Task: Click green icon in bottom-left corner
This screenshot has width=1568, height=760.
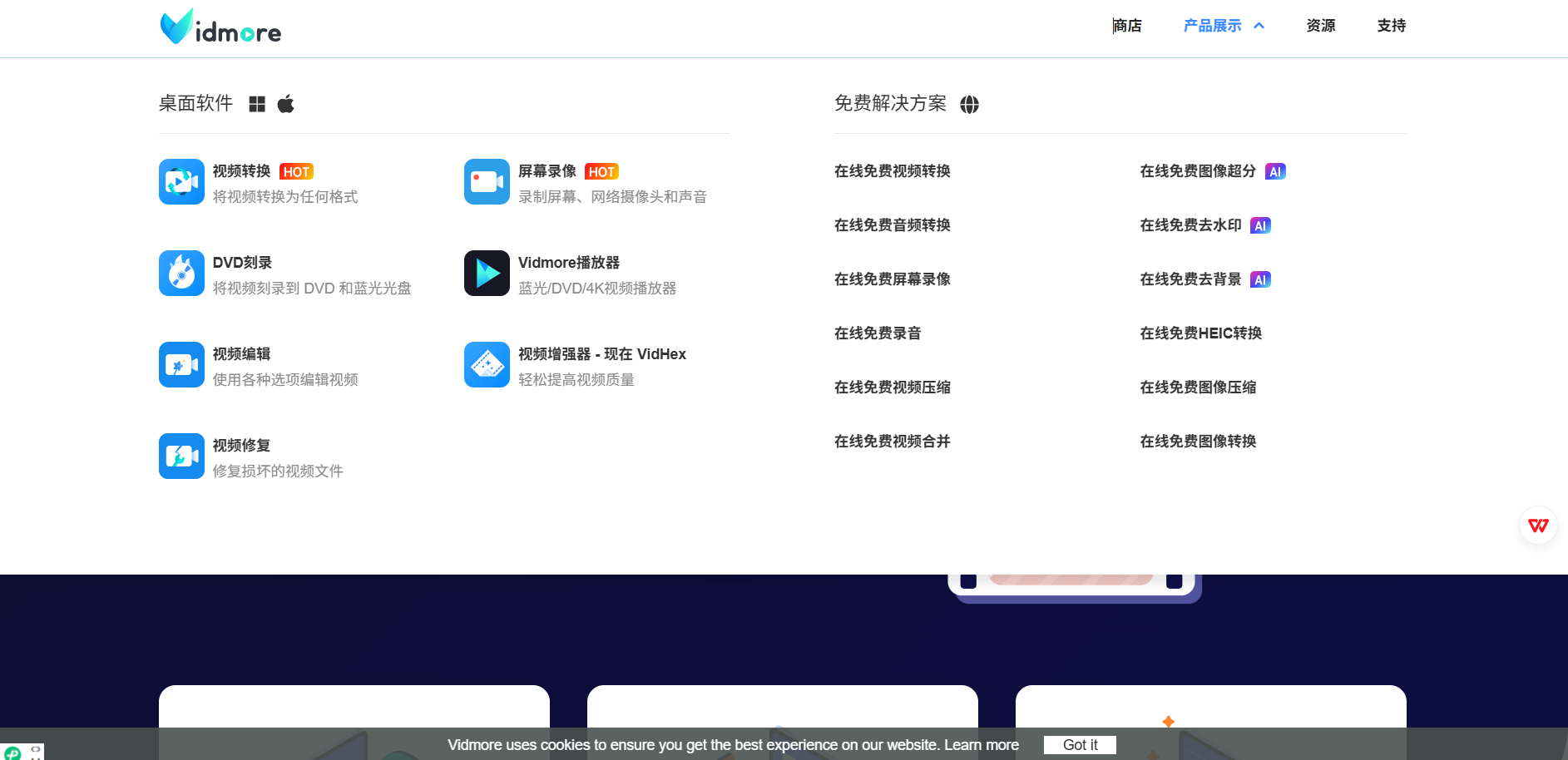Action: coord(12,753)
